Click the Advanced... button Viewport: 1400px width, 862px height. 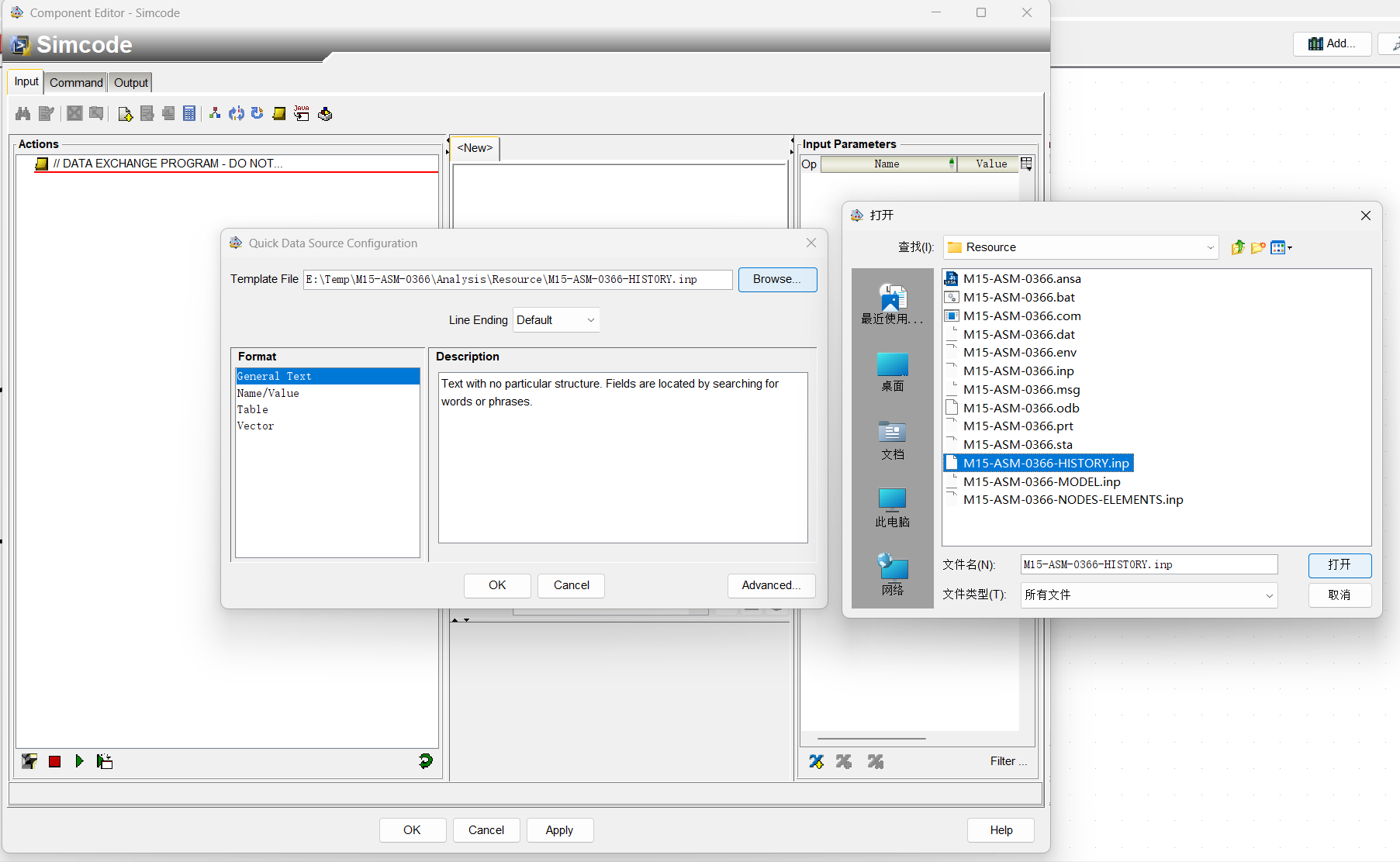[x=770, y=585]
